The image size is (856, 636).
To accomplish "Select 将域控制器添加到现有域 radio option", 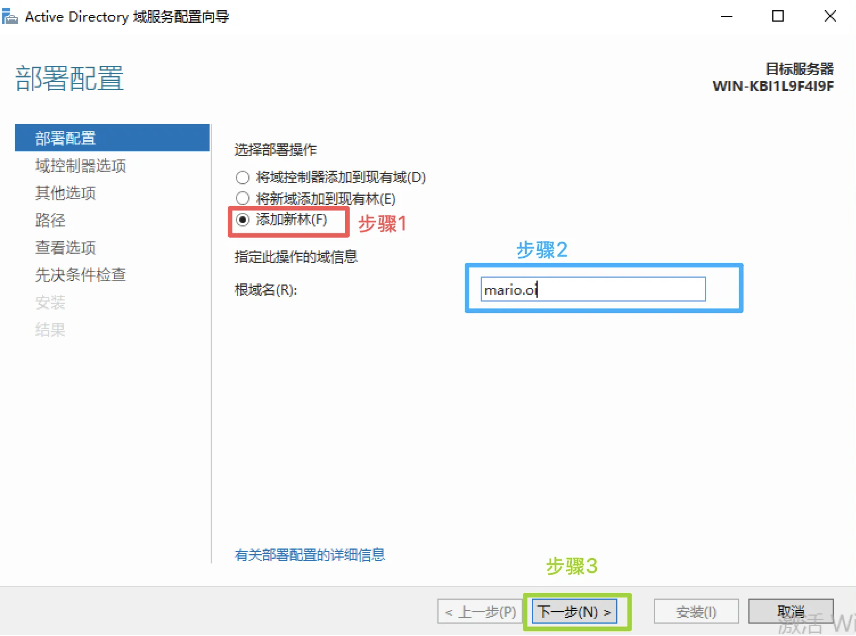I will (x=241, y=177).
